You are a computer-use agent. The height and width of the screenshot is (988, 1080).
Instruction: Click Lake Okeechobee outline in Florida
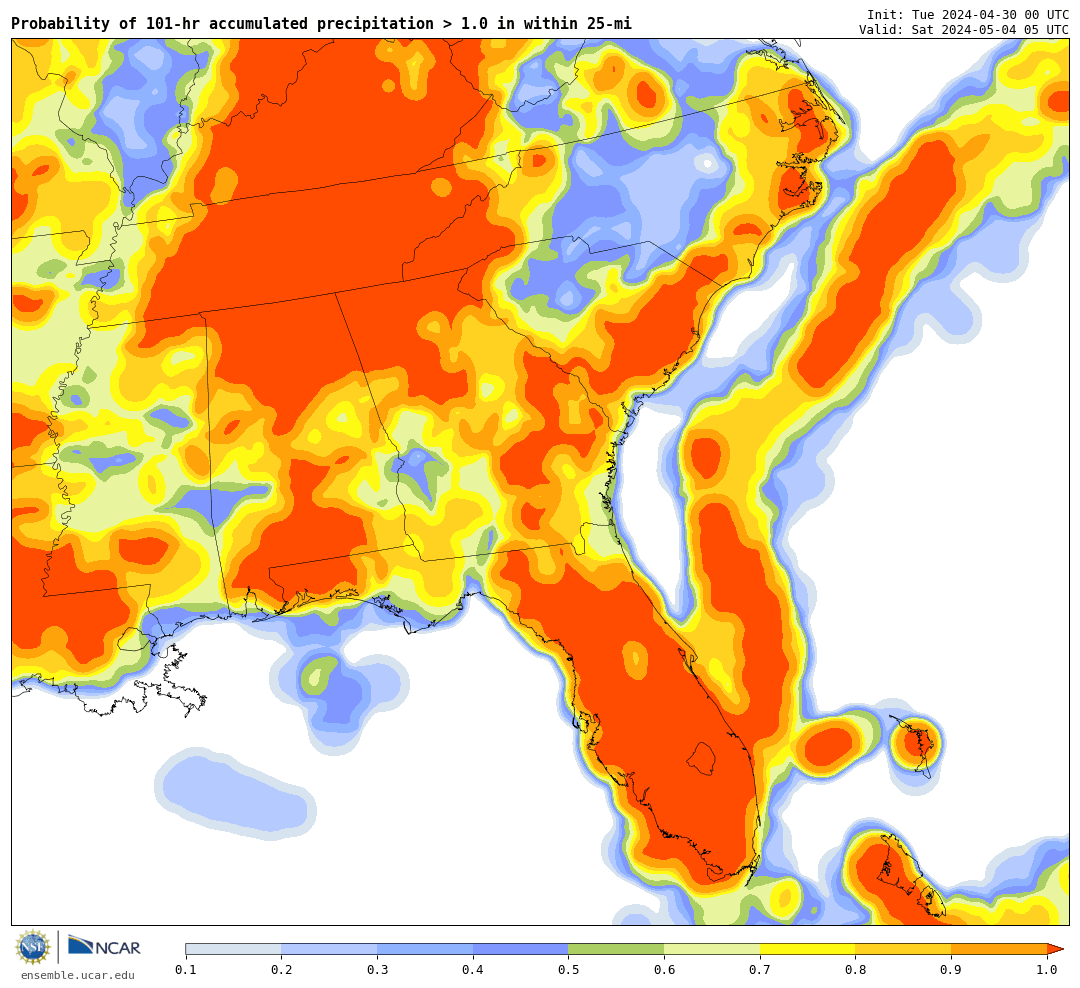pyautogui.click(x=701, y=758)
